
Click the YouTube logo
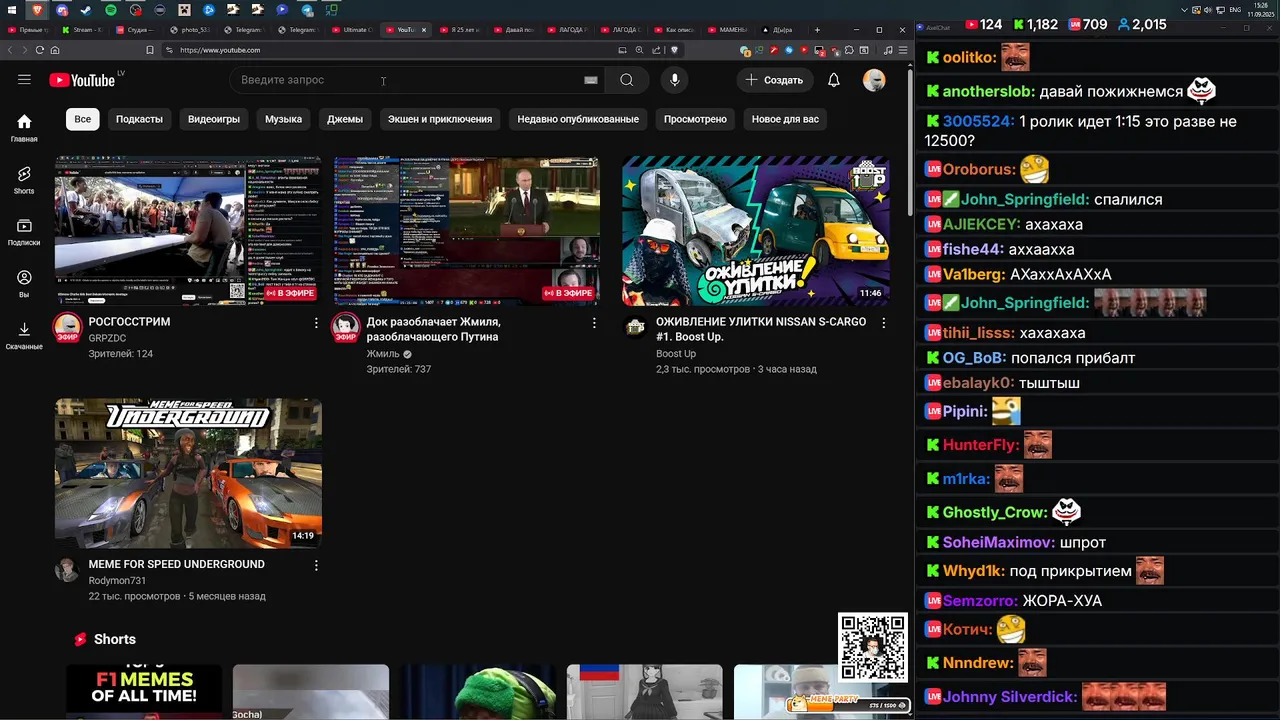click(82, 80)
